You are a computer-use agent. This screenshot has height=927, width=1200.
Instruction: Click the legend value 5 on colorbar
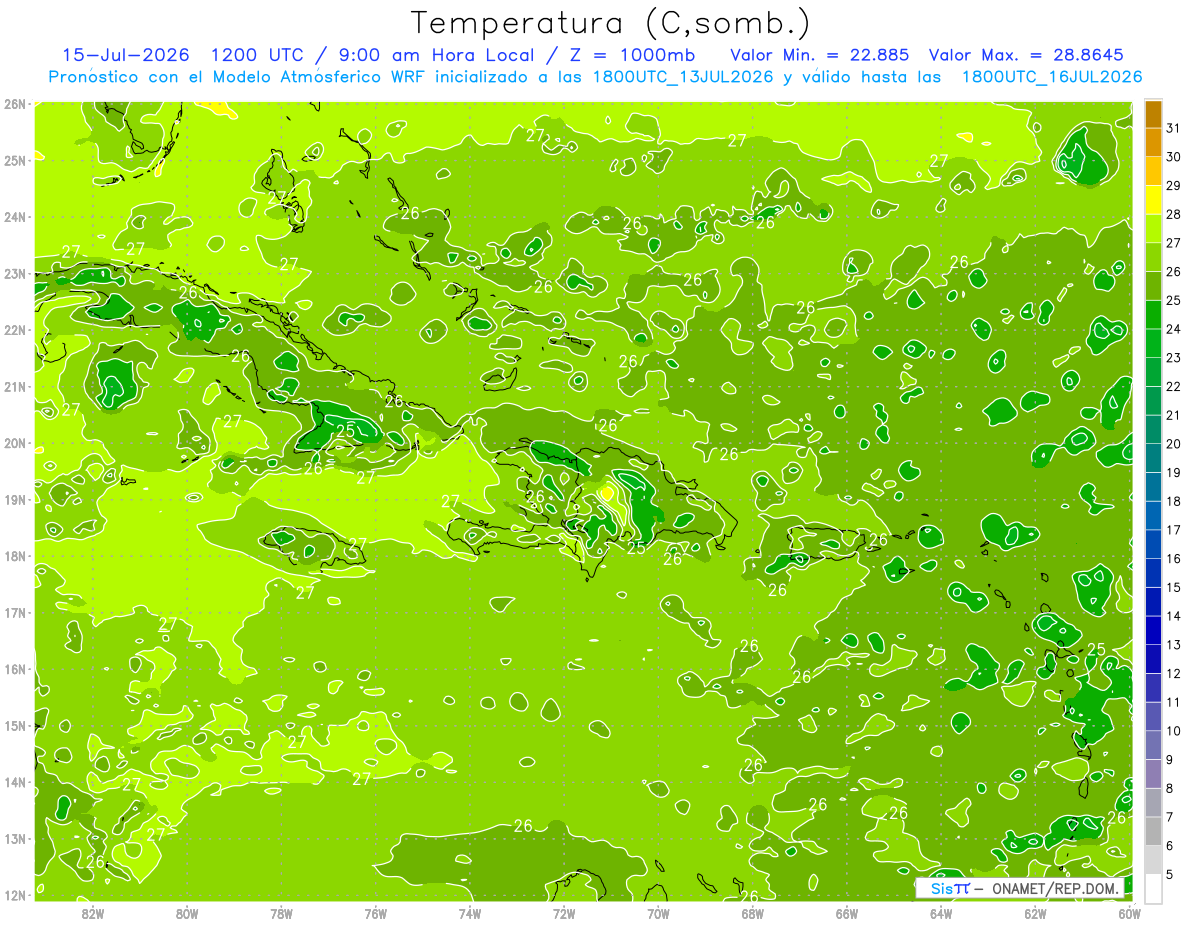[1169, 874]
